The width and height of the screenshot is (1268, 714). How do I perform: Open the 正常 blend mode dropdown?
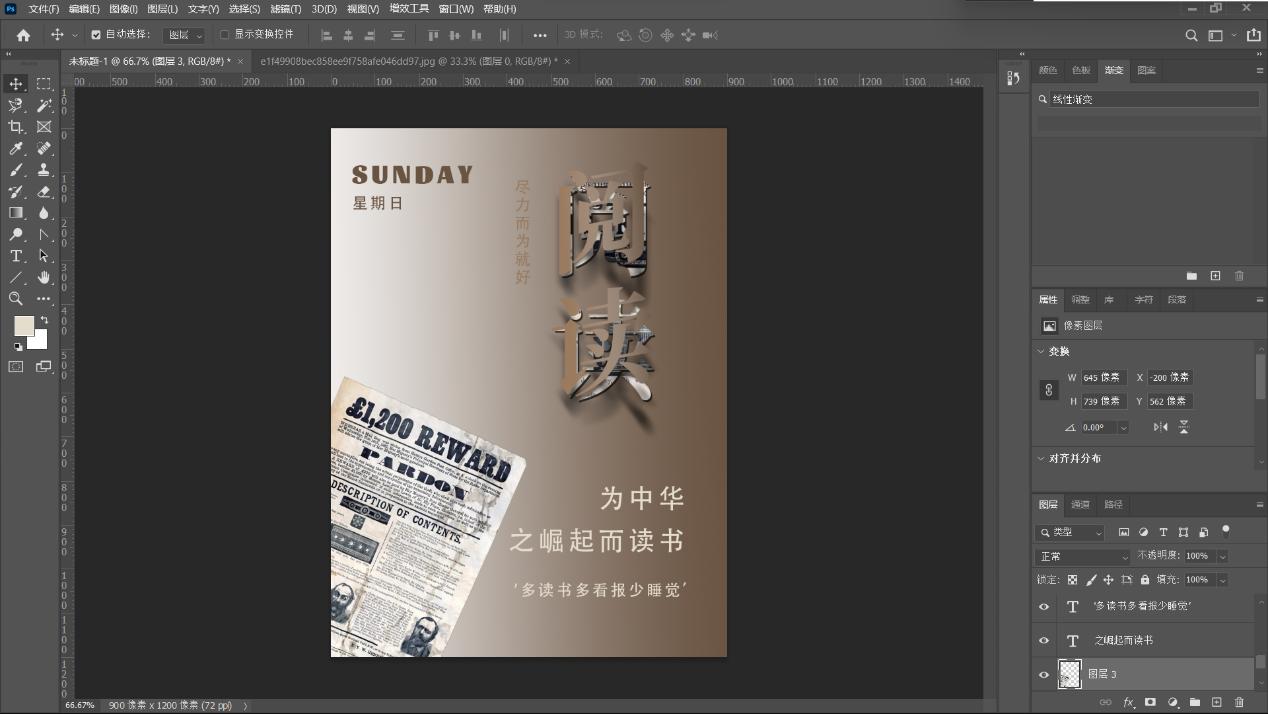coord(1082,556)
